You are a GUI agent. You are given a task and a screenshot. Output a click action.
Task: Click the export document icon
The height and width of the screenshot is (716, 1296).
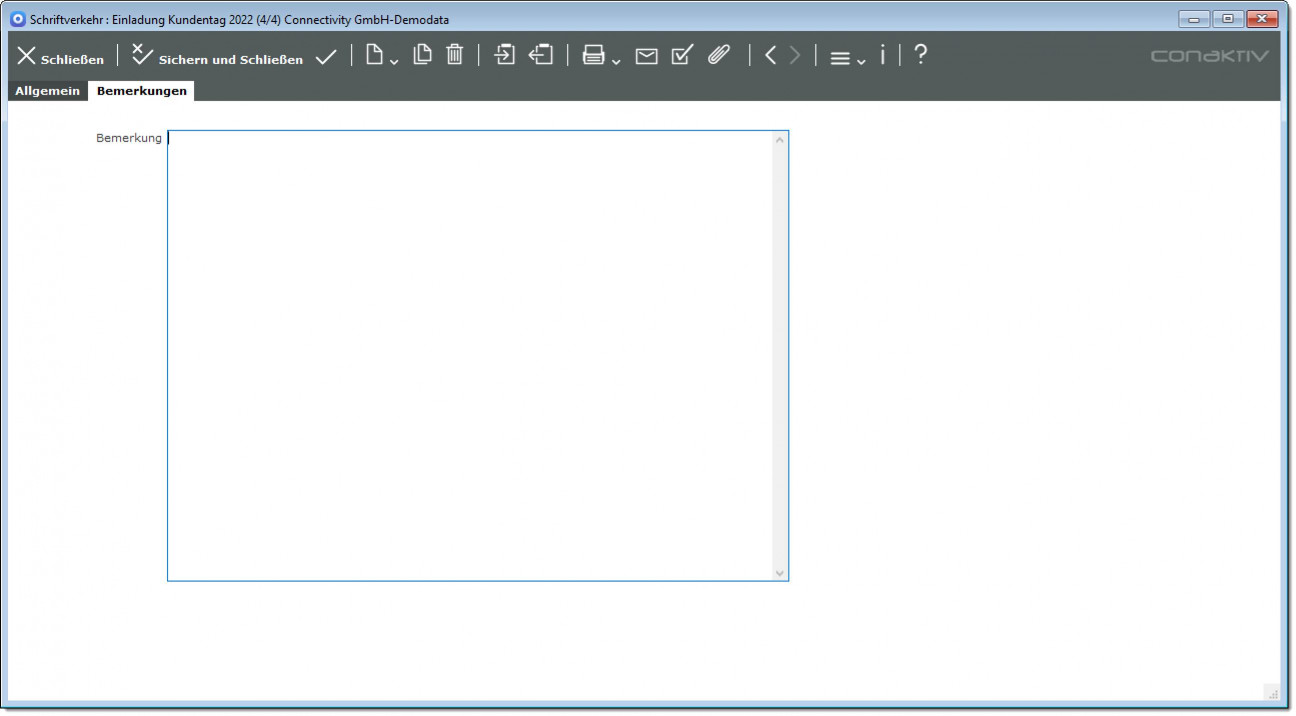pos(541,55)
